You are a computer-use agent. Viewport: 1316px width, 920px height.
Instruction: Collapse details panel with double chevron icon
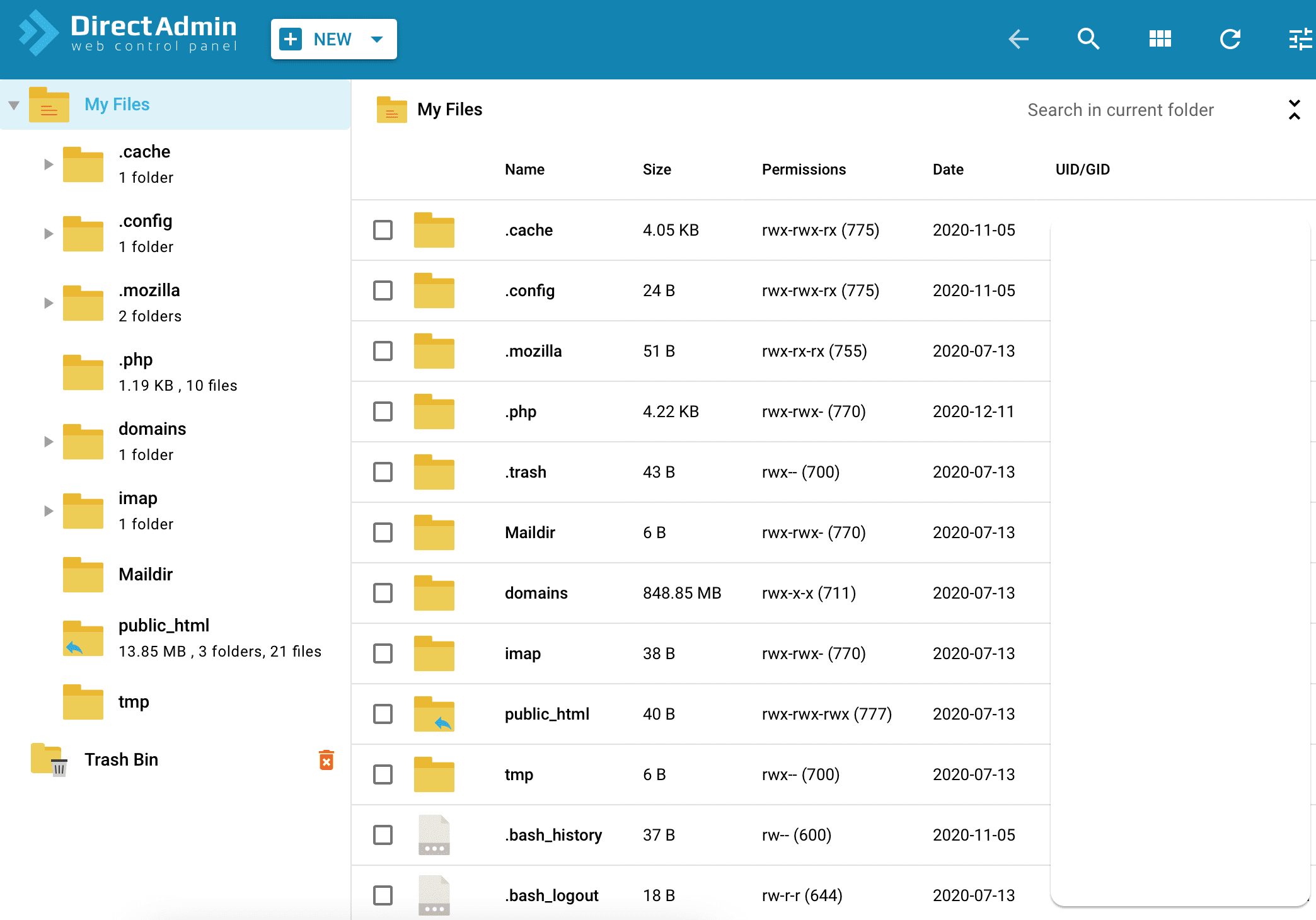(1295, 110)
